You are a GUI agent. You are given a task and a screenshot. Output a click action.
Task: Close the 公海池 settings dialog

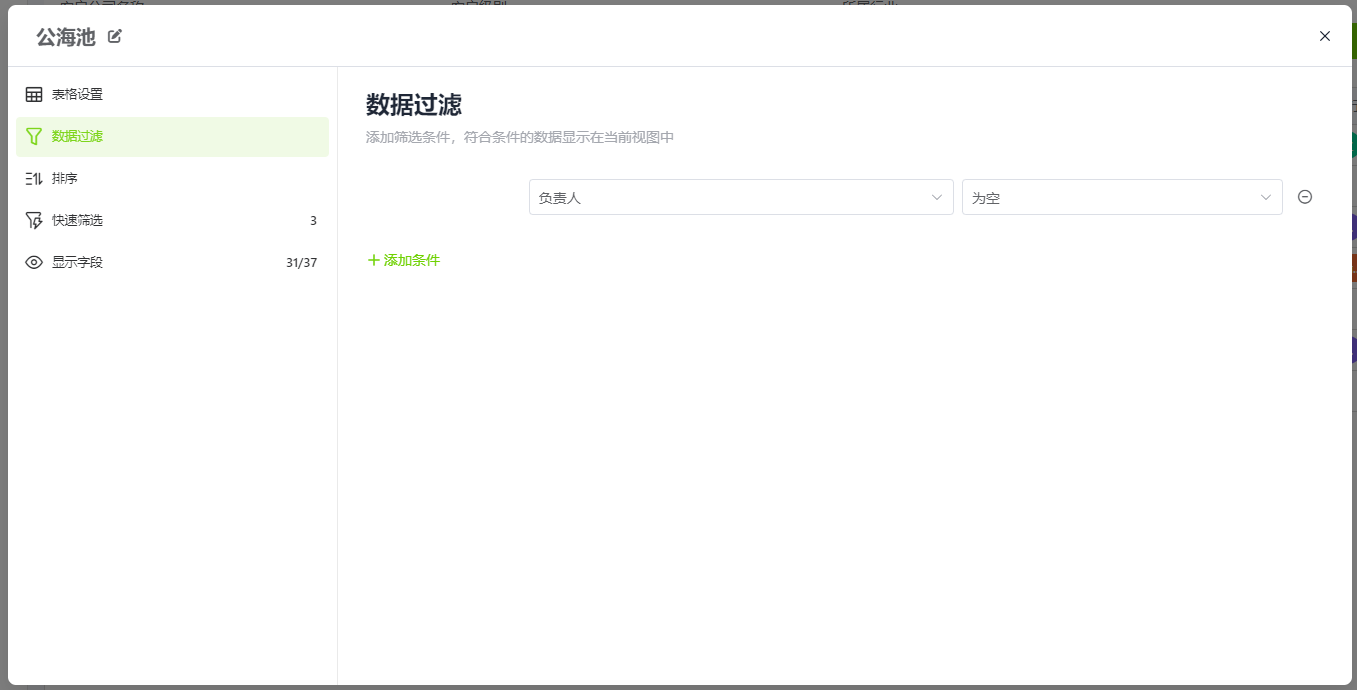point(1325,36)
